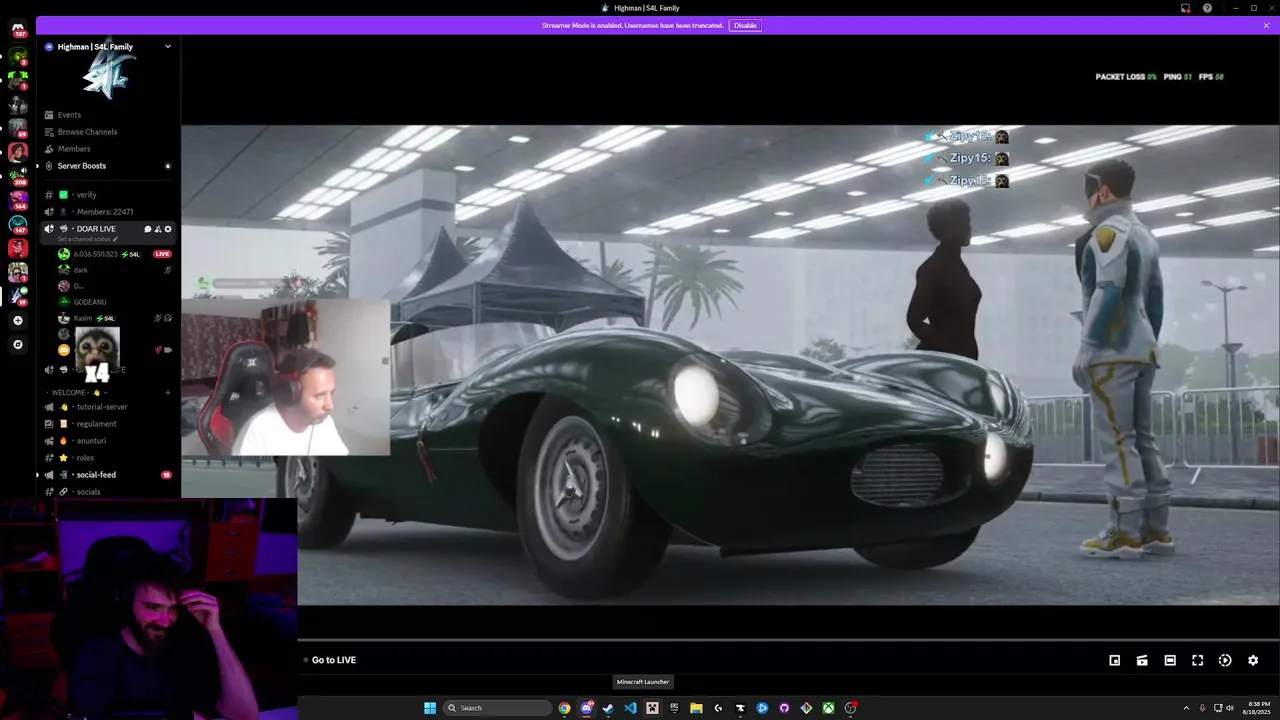Open File Explorer from the taskbar

(696, 708)
